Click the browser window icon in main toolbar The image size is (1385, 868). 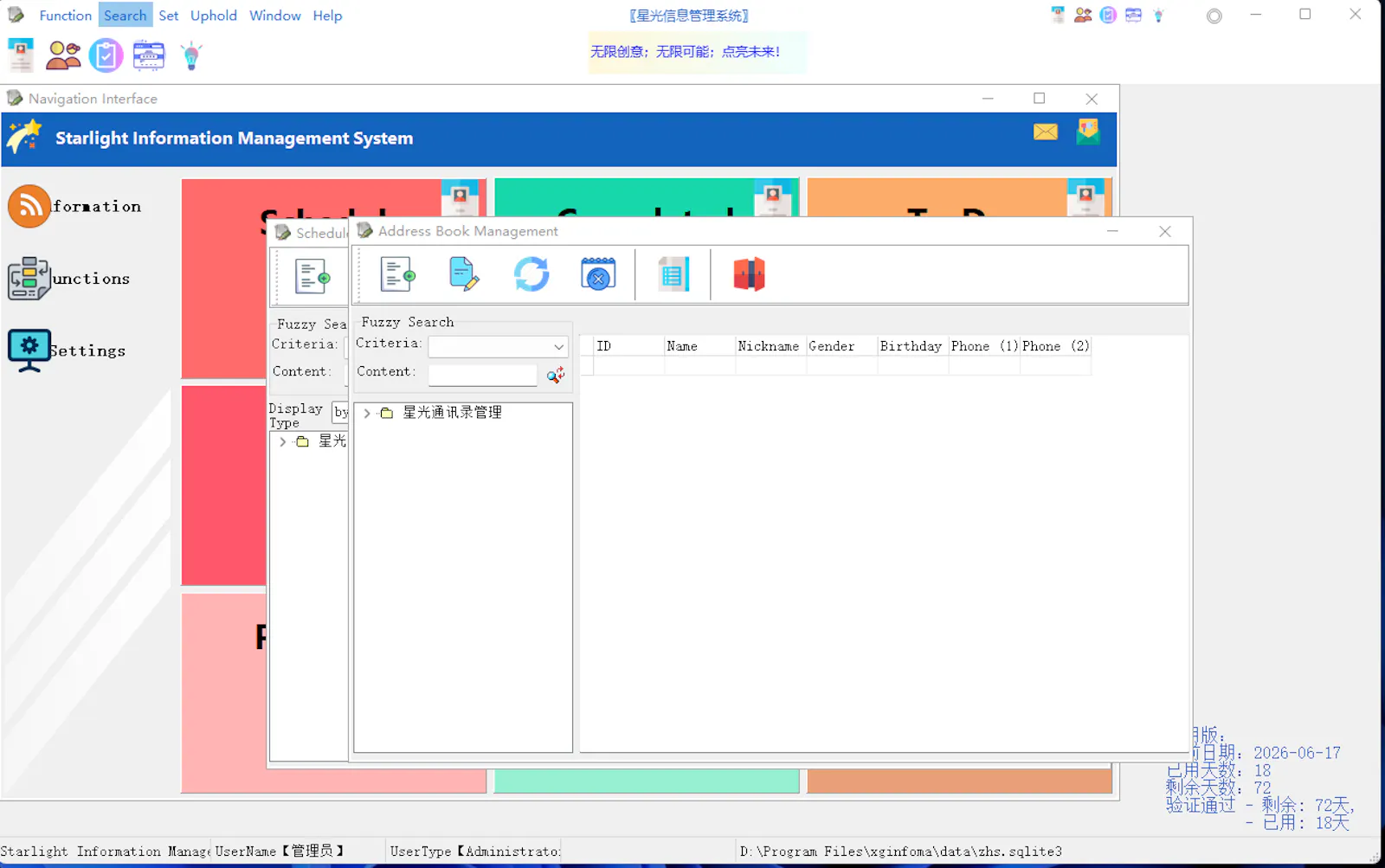tap(149, 55)
